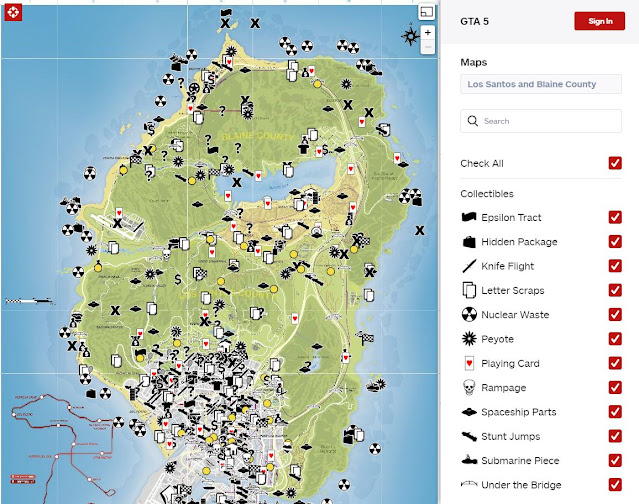Screen dimensions: 639x504
Task: Click the Collectibles section heading
Action: click(487, 194)
